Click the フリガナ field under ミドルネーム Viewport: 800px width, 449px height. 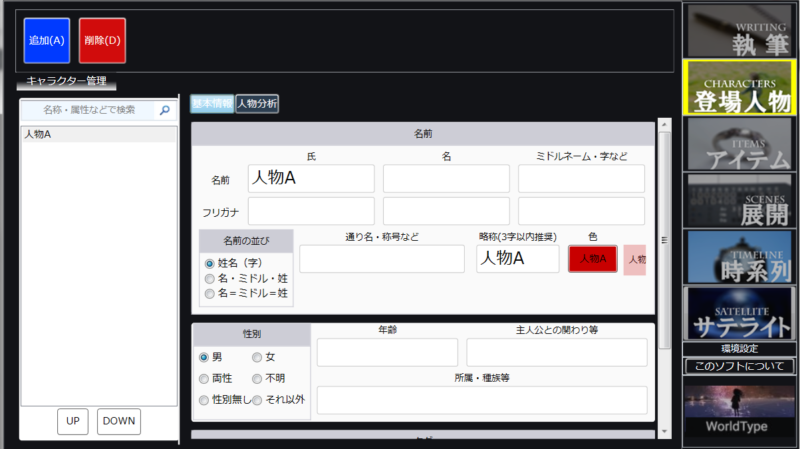click(581, 211)
